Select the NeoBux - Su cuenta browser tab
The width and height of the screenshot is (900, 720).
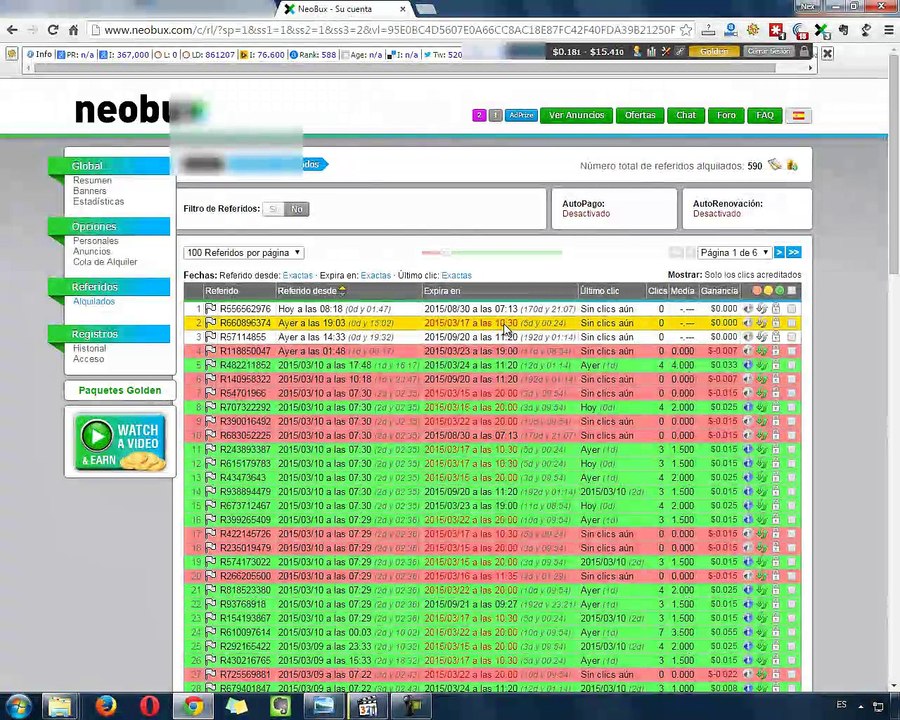tap(344, 9)
